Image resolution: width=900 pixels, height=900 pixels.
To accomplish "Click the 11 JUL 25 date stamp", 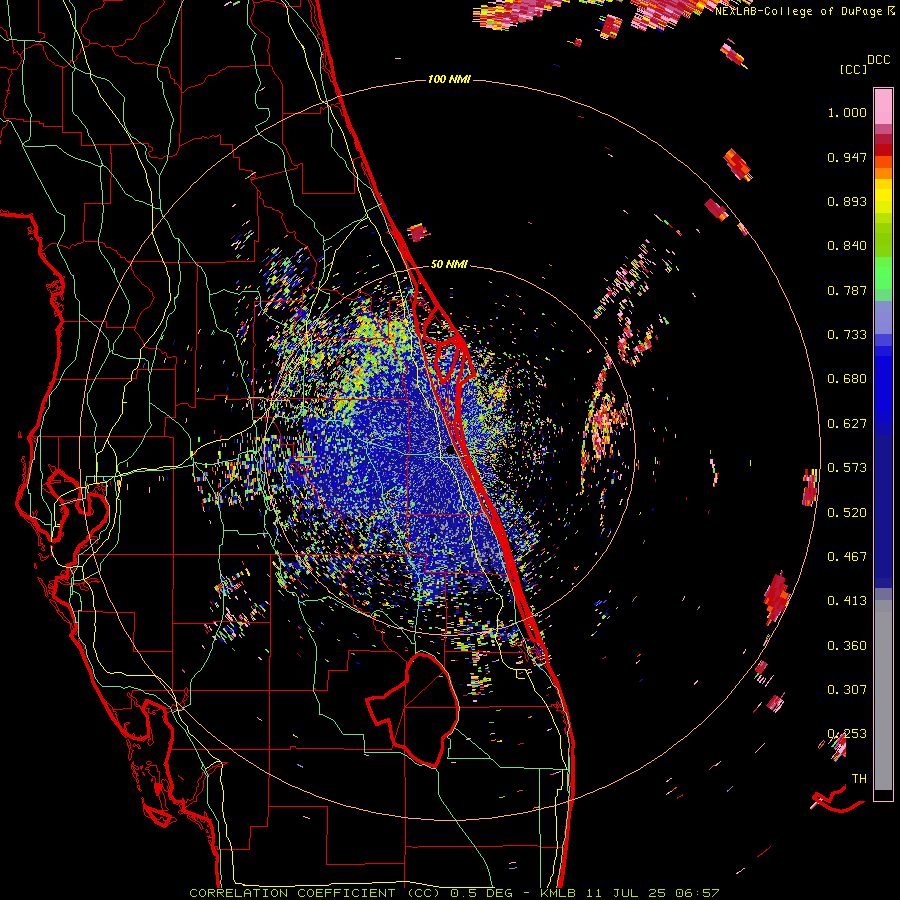I will pyautogui.click(x=626, y=893).
